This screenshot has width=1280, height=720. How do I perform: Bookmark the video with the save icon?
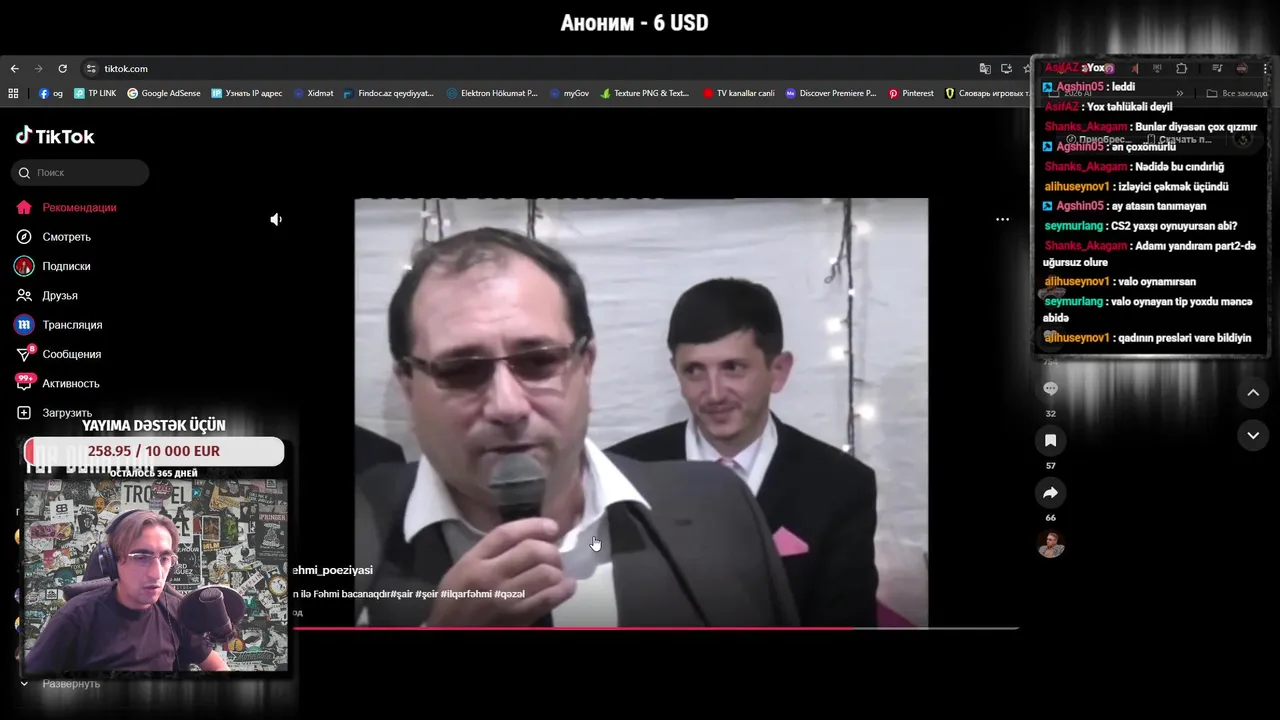click(1050, 441)
